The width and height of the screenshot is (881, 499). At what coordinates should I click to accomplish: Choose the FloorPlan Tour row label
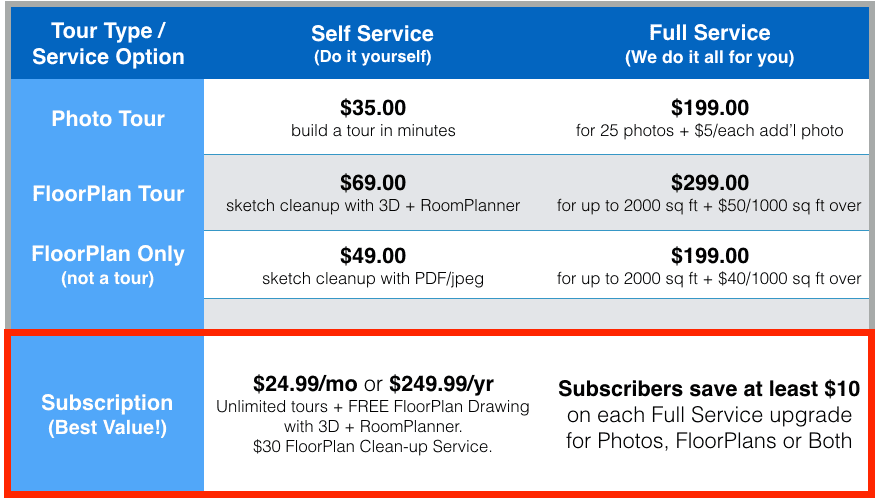[108, 193]
